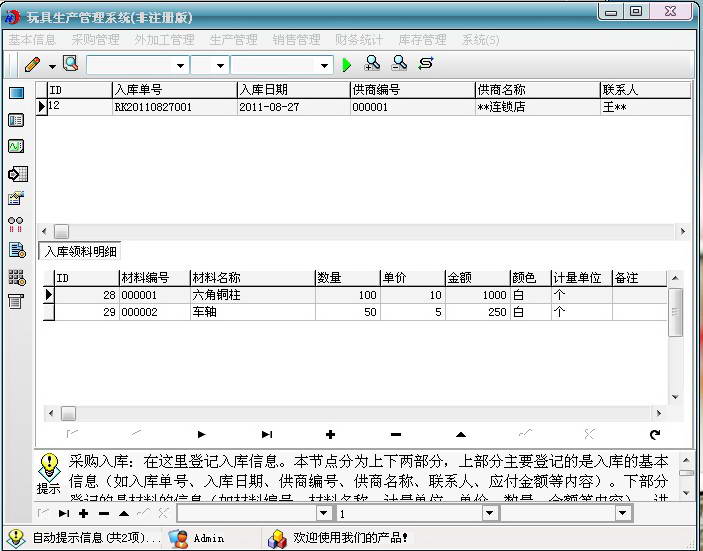This screenshot has width=703, height=551.
Task: Click the delete record minus icon in detail navigator
Action: pos(396,434)
